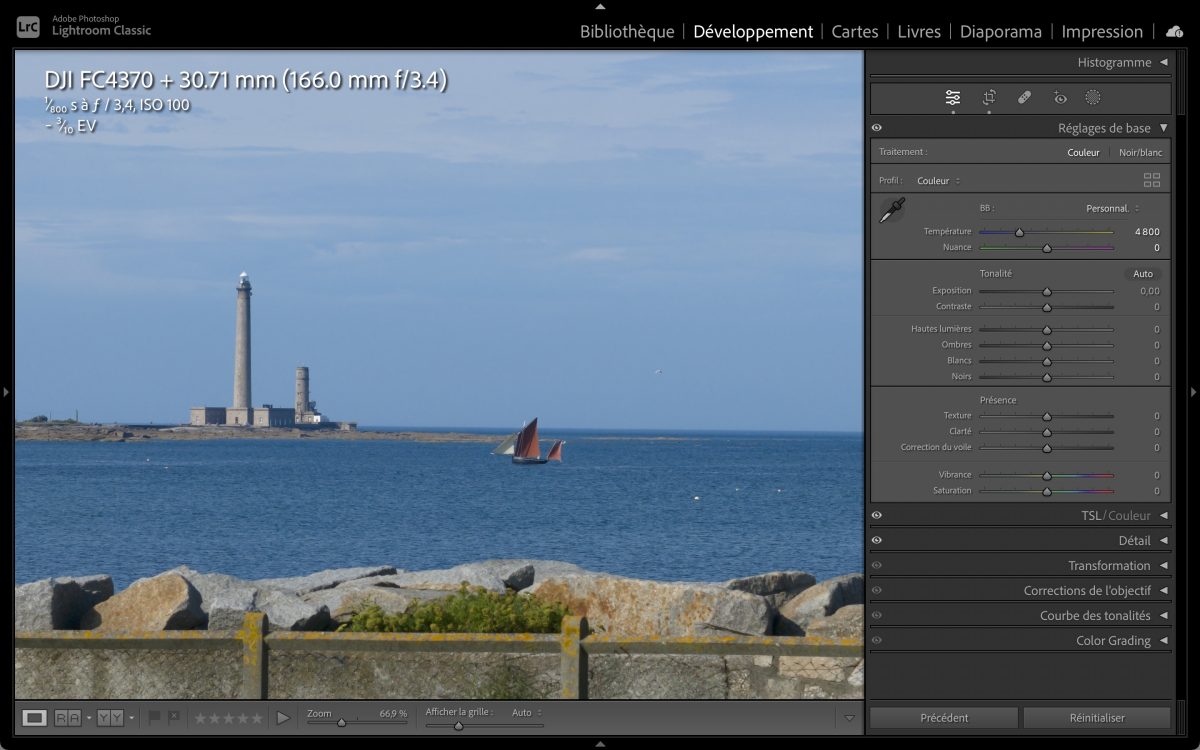Select the Healing bandage tool

point(1024,97)
